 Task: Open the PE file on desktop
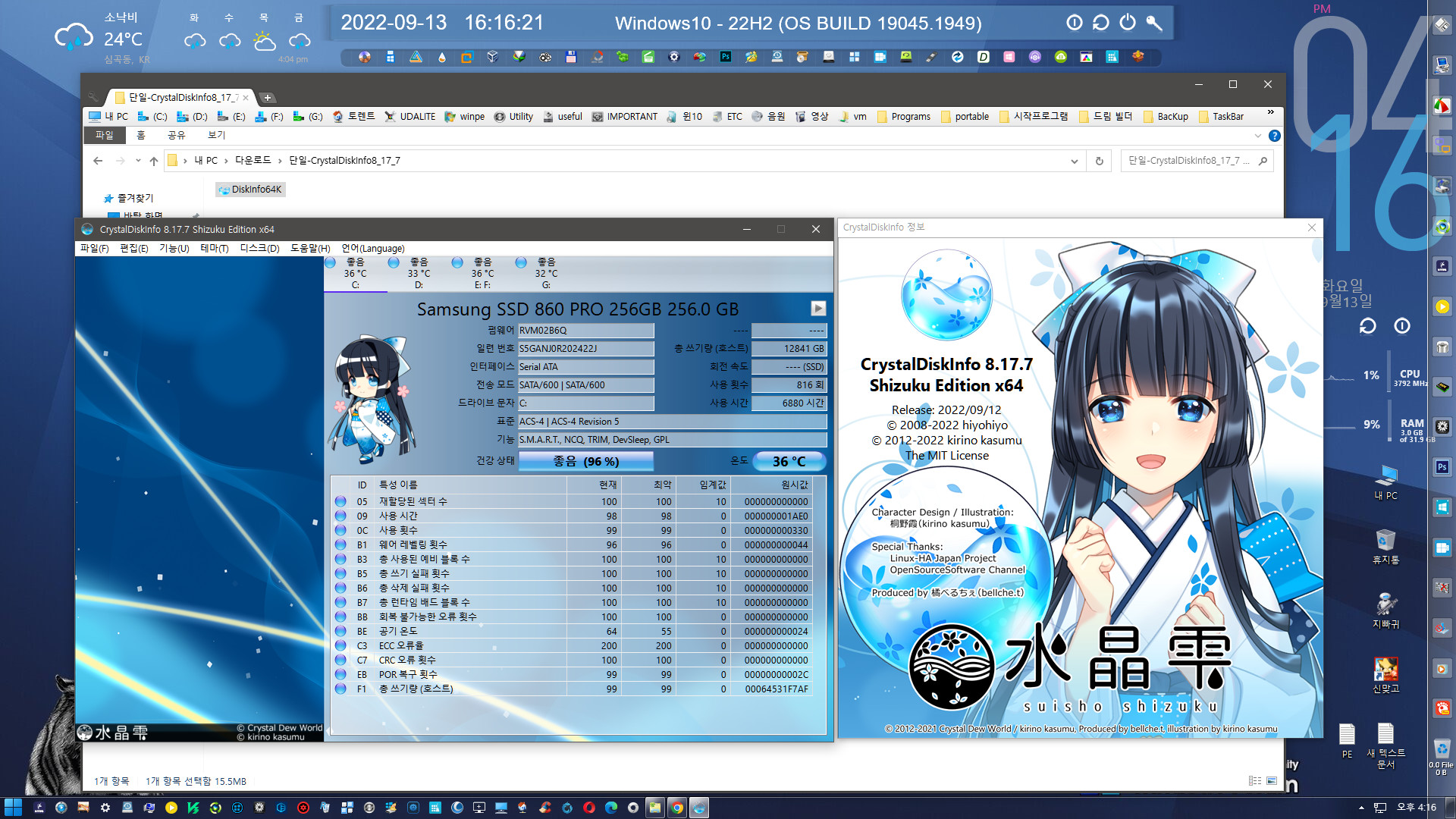click(x=1347, y=740)
